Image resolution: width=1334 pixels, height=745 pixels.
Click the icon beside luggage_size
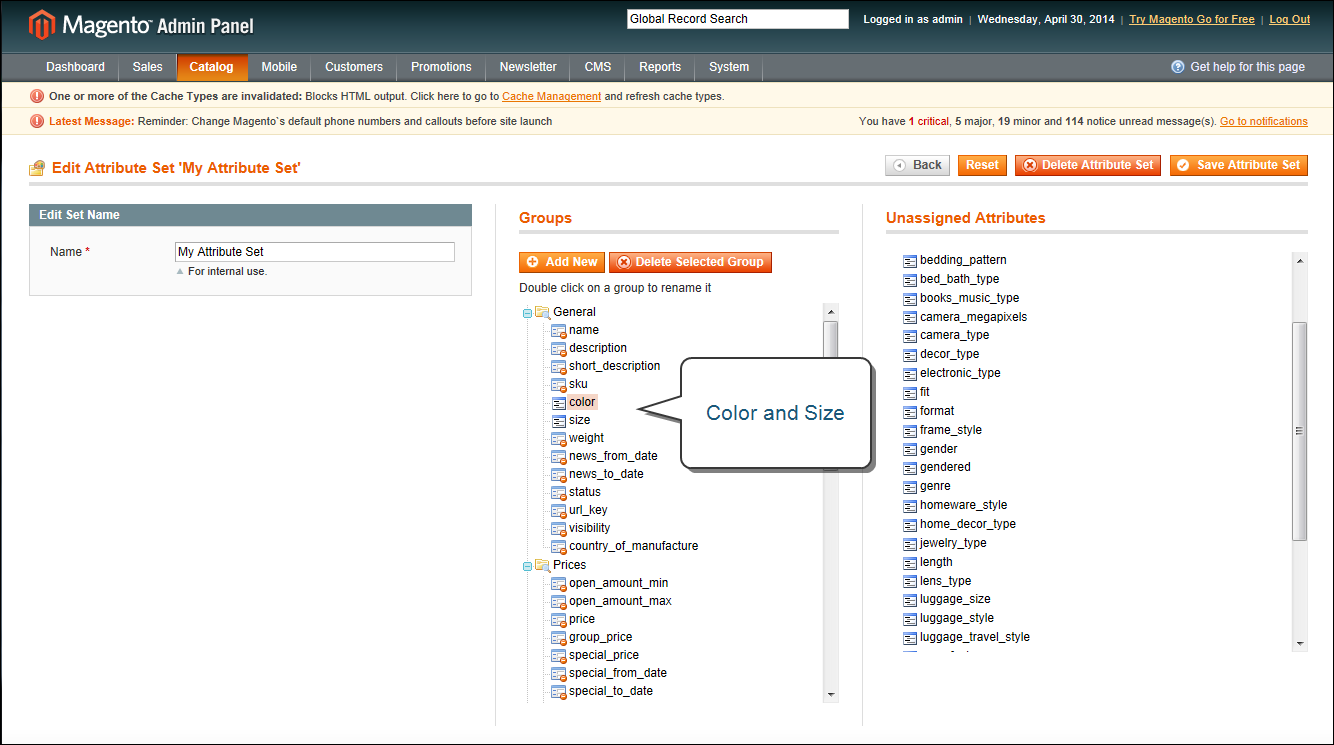(910, 600)
